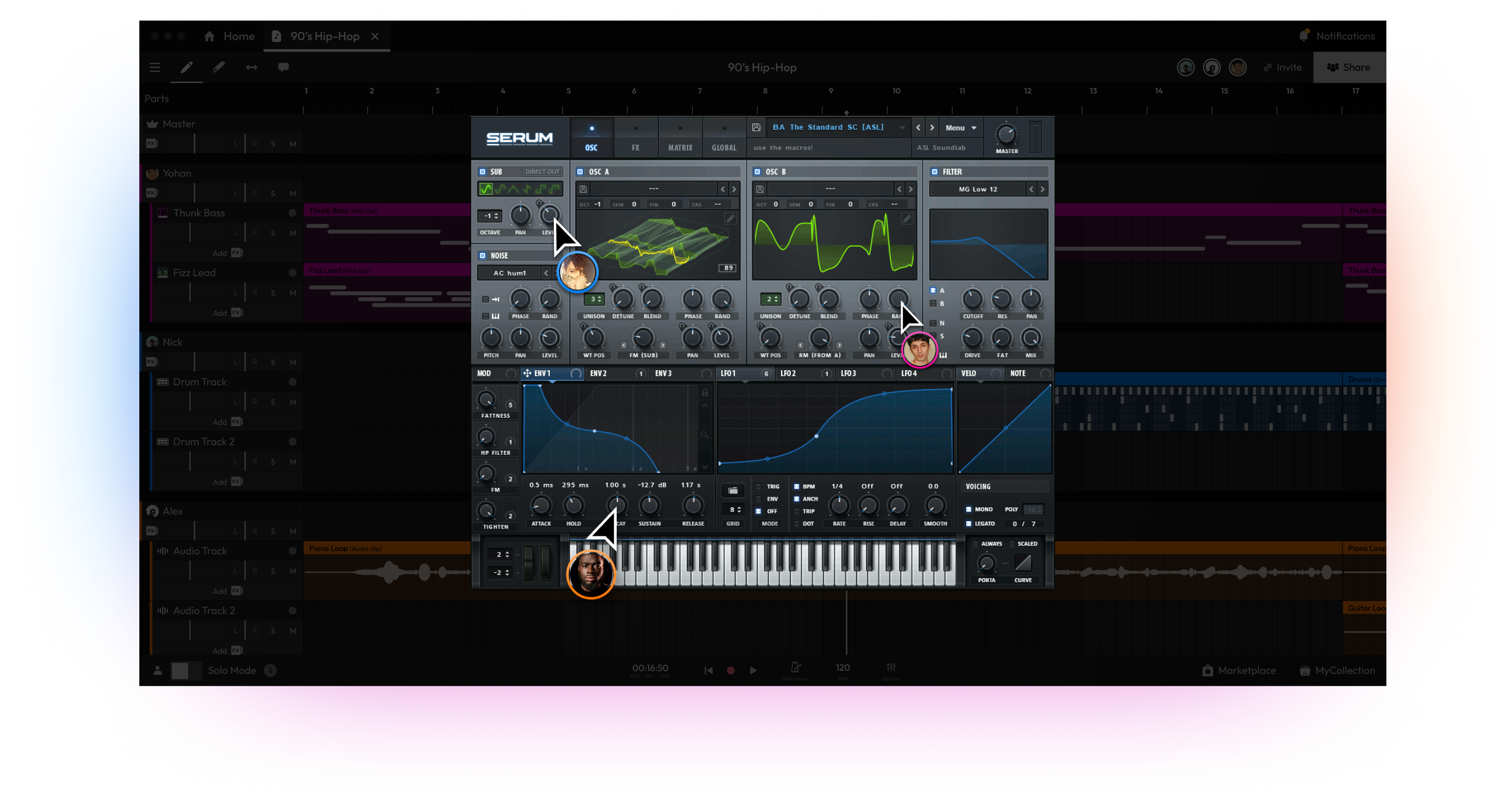Toggle the MONO voicing checkbox
1512x805 pixels.
[x=968, y=510]
